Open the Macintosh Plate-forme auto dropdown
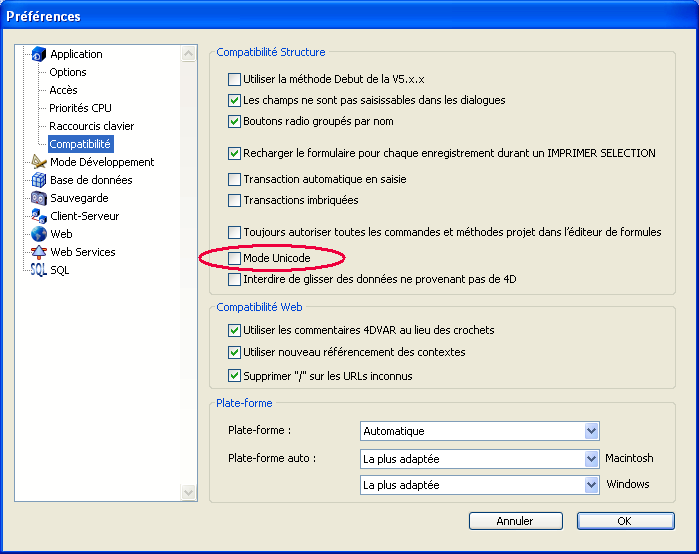The height and width of the screenshot is (554, 699). point(590,459)
